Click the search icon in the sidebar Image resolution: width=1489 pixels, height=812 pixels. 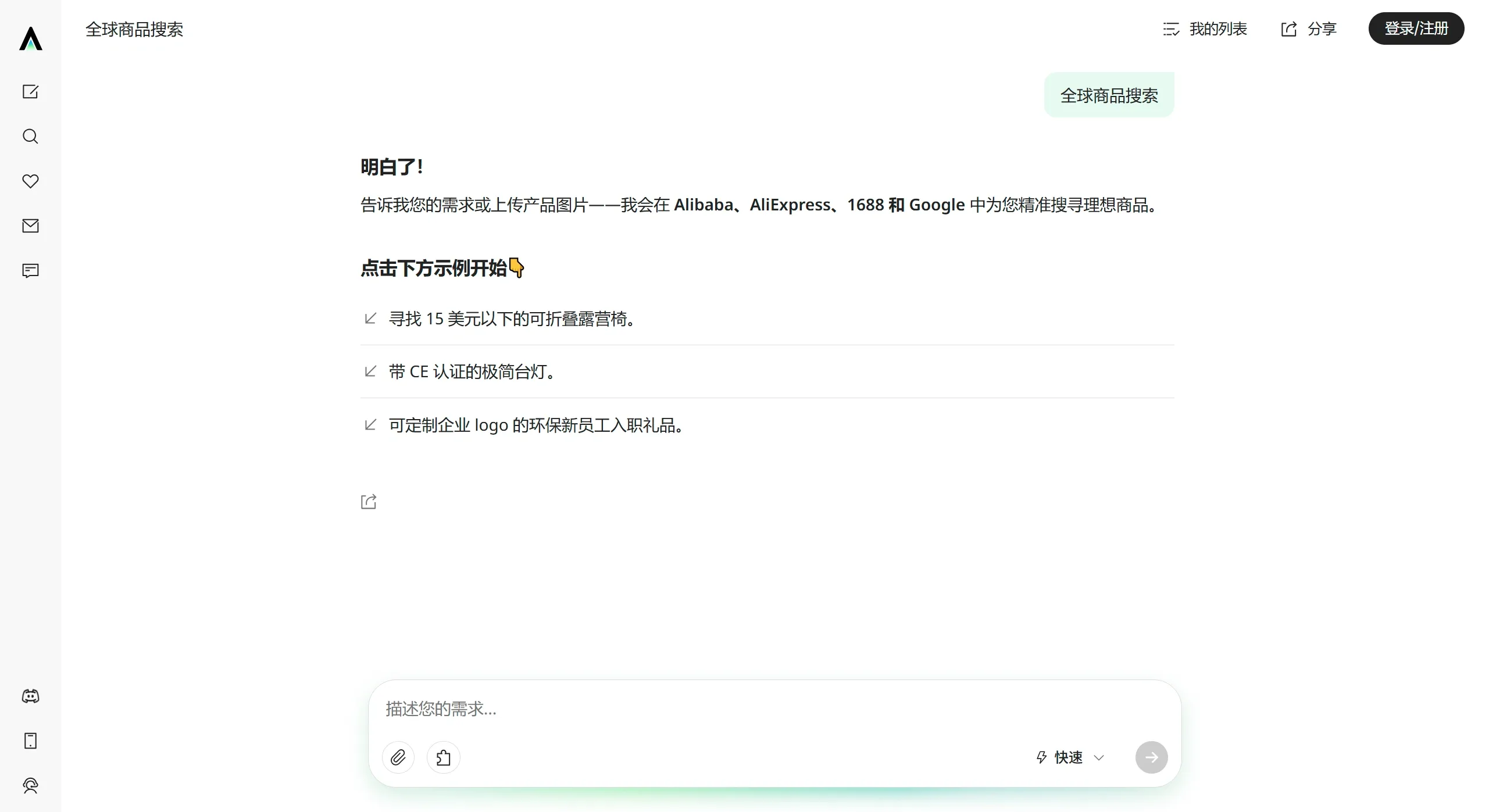click(x=30, y=137)
